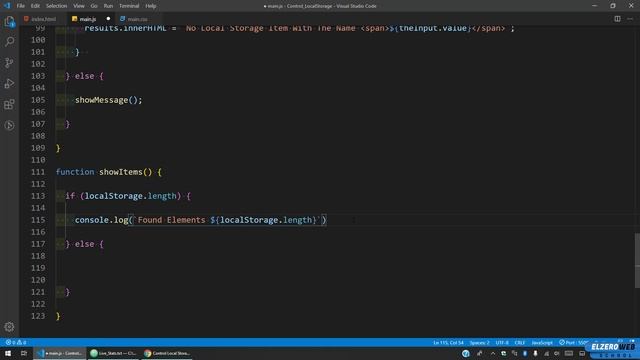Click Ln 115, Col 54 status entry

pos(448,342)
